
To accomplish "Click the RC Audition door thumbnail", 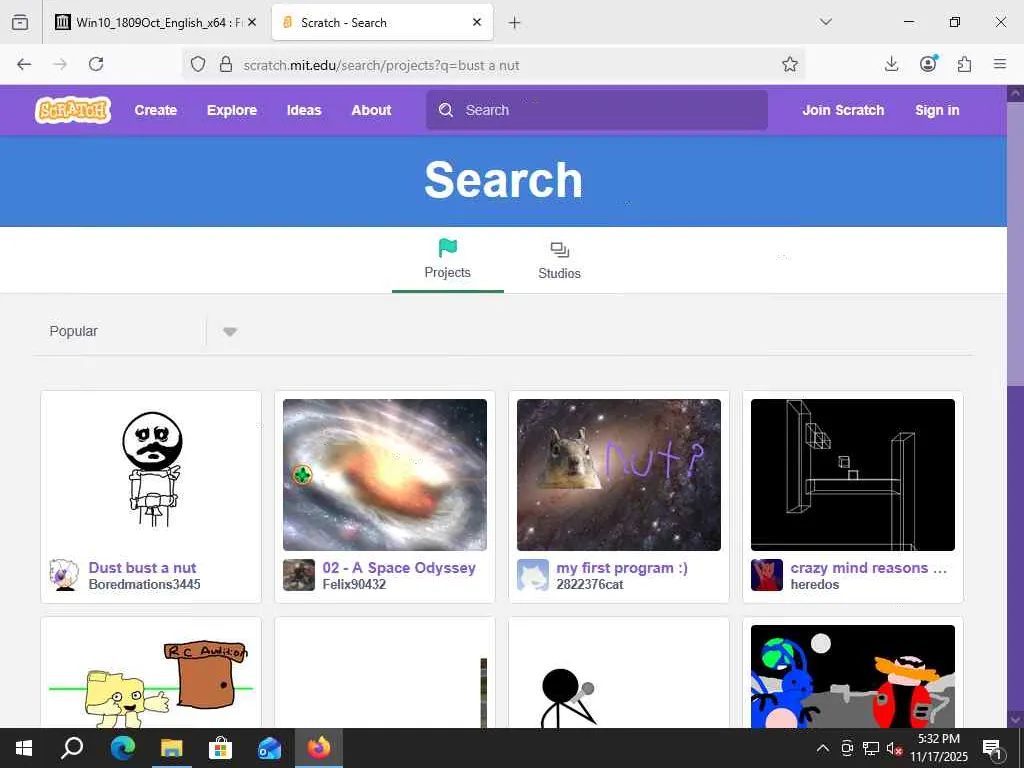I will click(151, 677).
